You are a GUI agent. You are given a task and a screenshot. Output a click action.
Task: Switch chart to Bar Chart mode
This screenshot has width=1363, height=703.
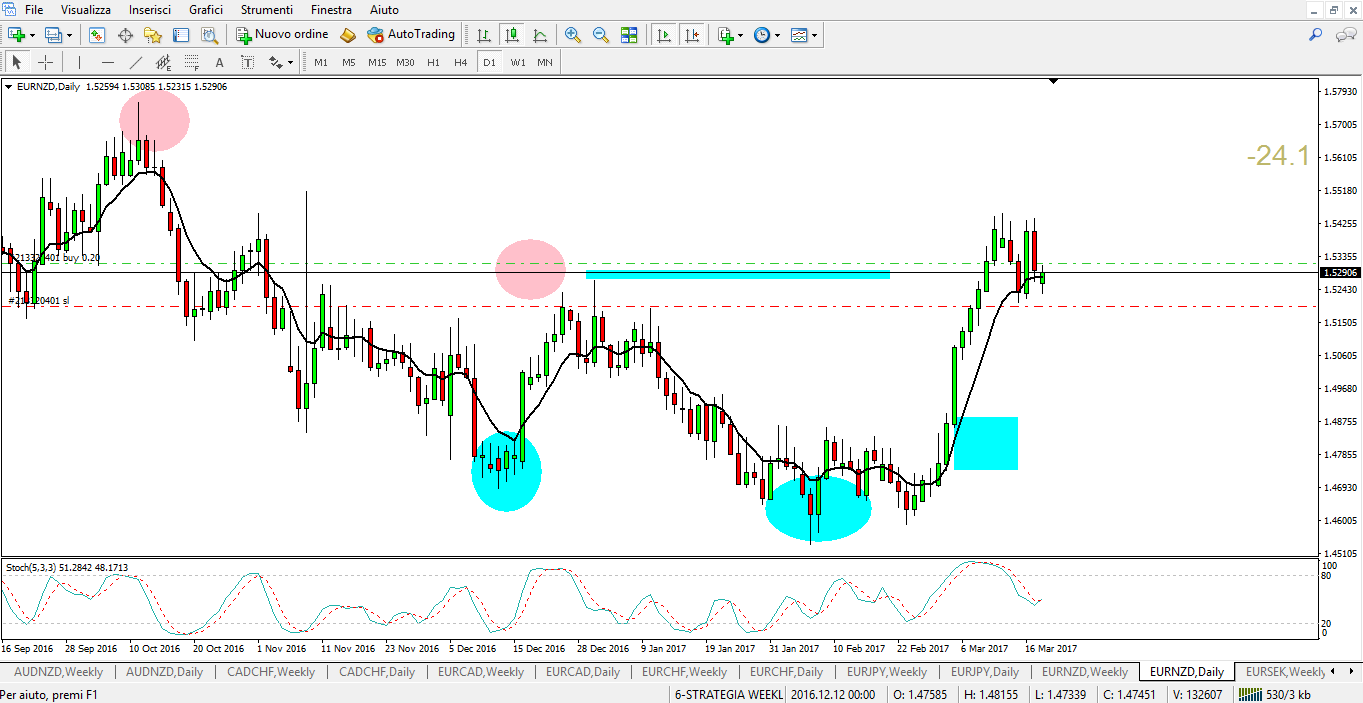[484, 35]
